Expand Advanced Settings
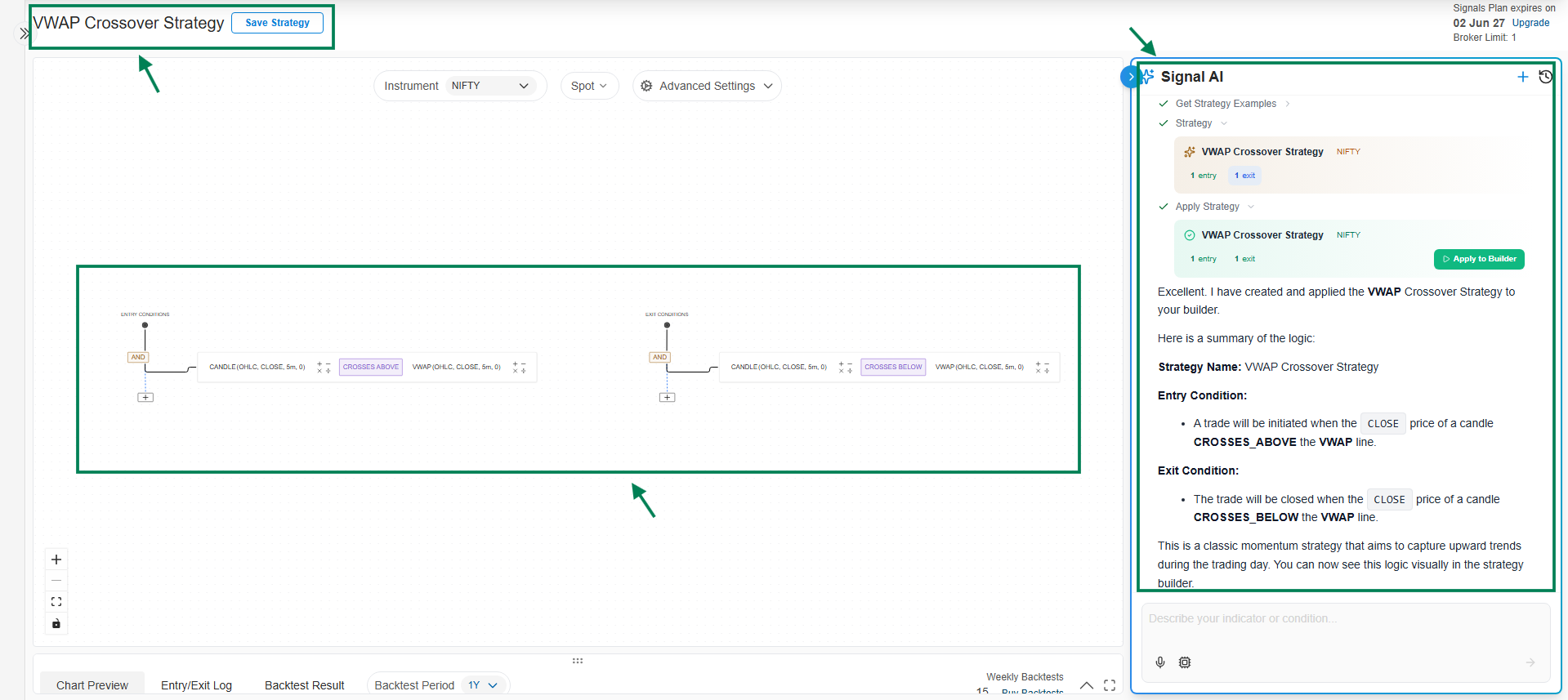Screen dimensions: 1568x700 click(x=707, y=86)
